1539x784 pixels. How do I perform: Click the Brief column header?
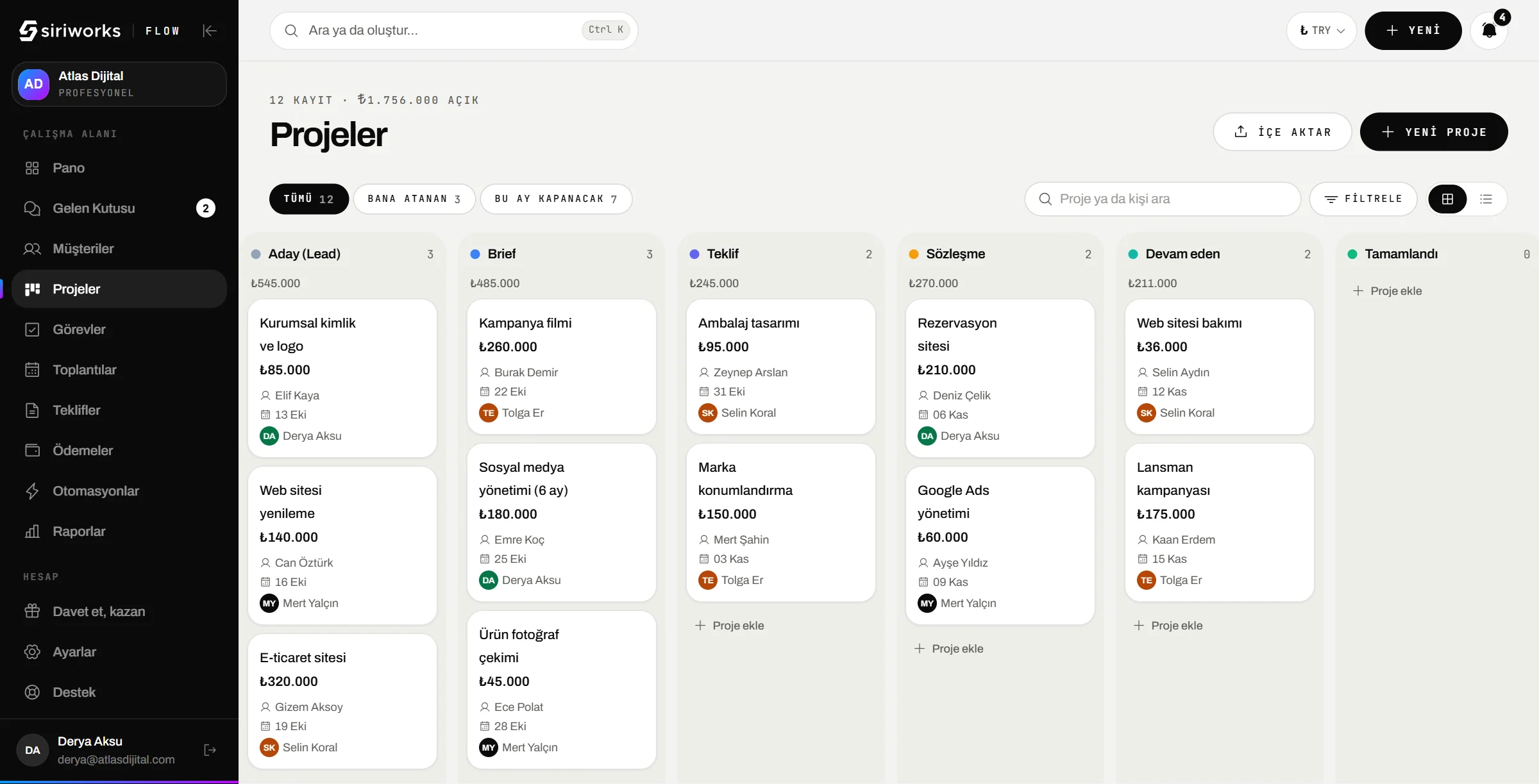click(562, 254)
